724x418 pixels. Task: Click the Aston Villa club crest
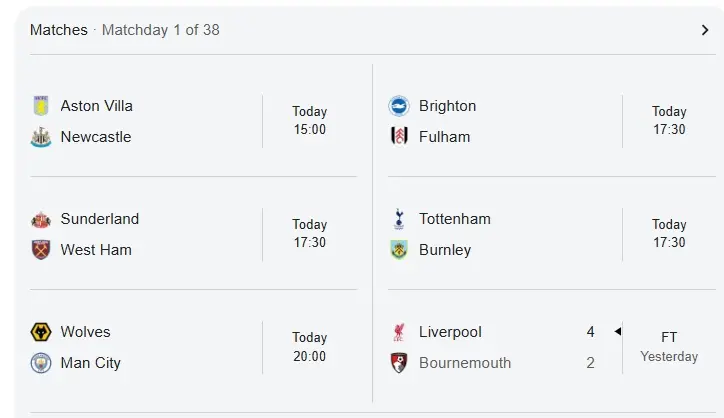[x=41, y=106]
